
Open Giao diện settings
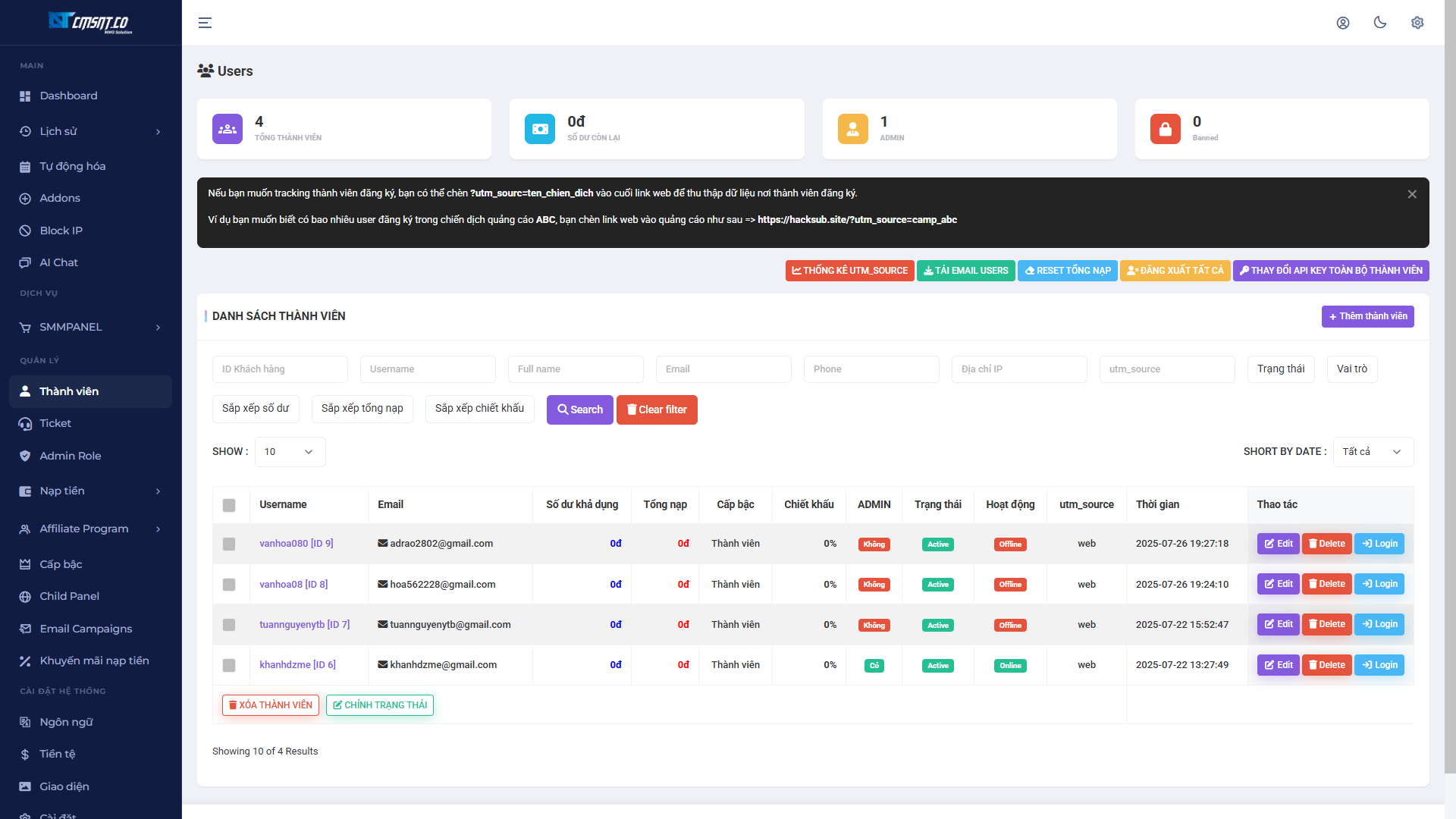91,786
